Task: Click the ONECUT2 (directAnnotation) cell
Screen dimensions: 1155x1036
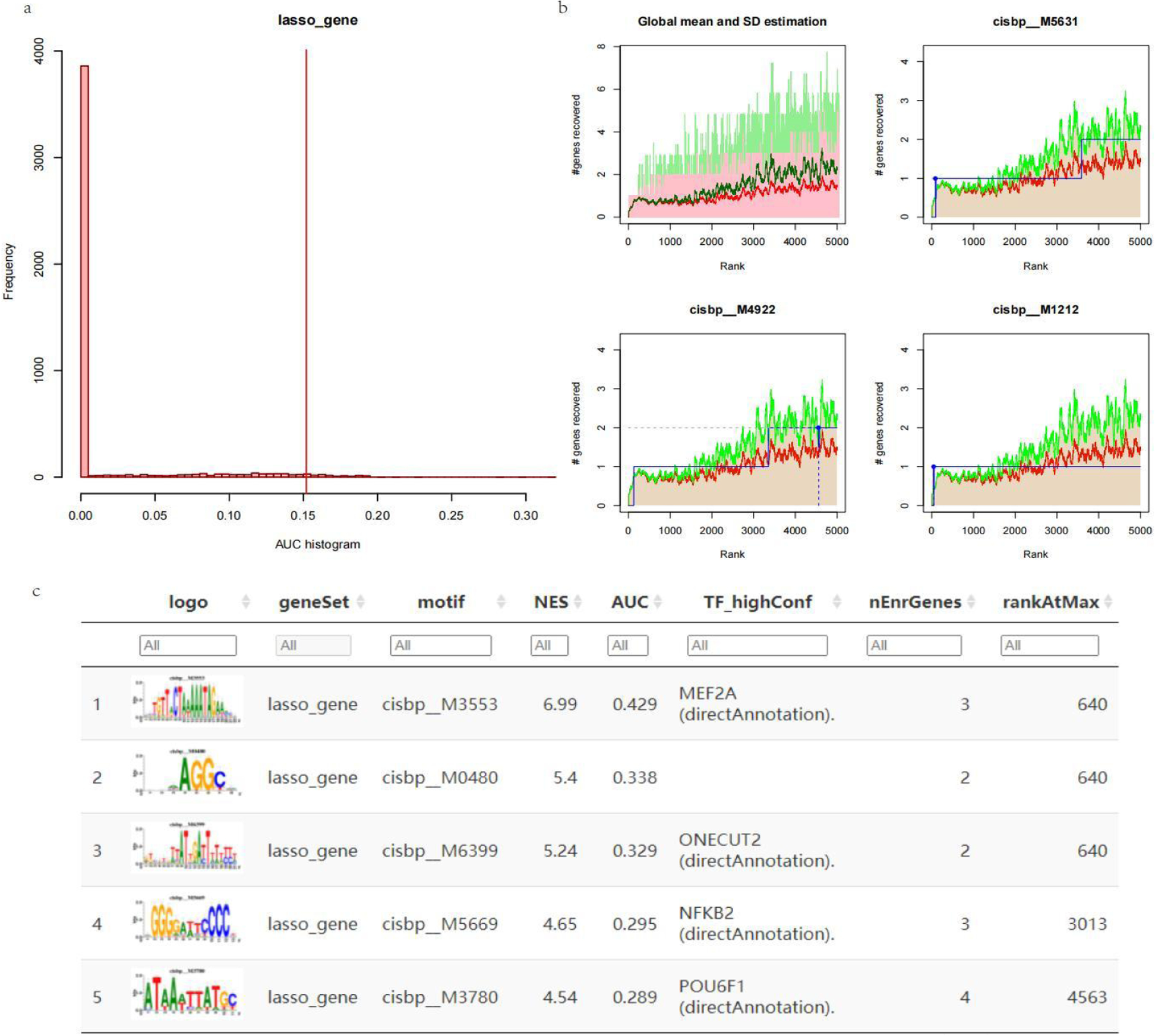Action: pos(757,850)
